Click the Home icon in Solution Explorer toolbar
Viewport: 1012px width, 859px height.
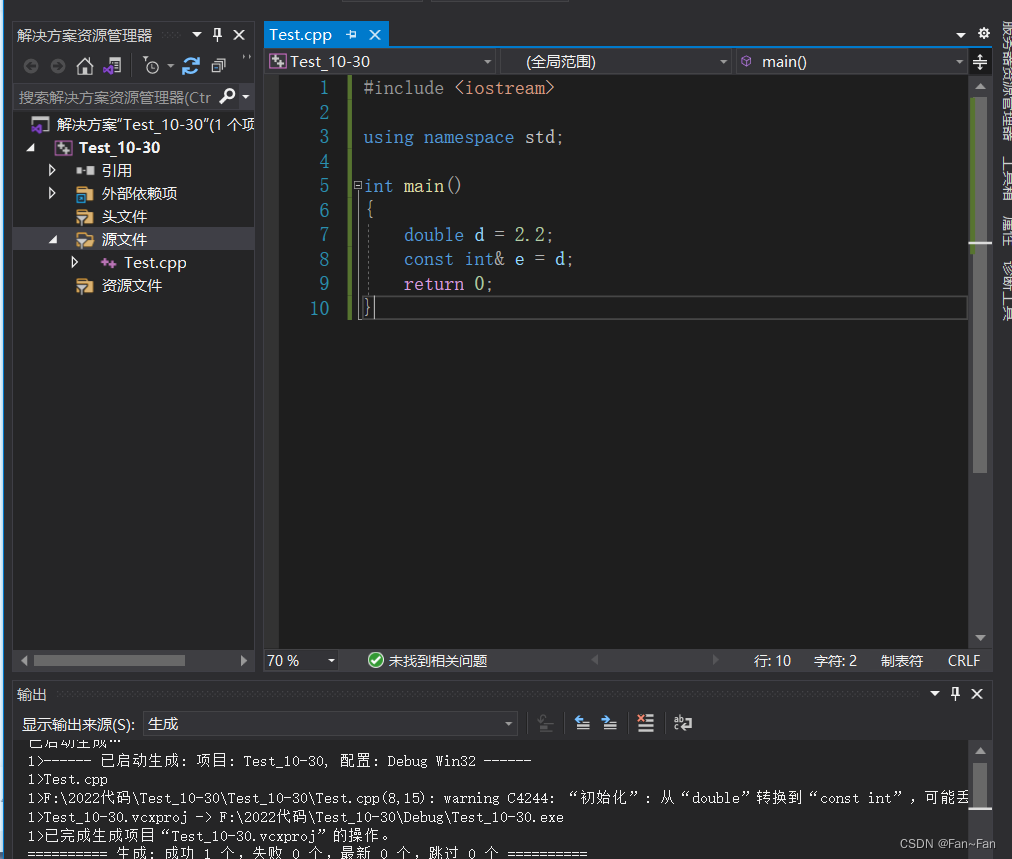pyautogui.click(x=85, y=66)
